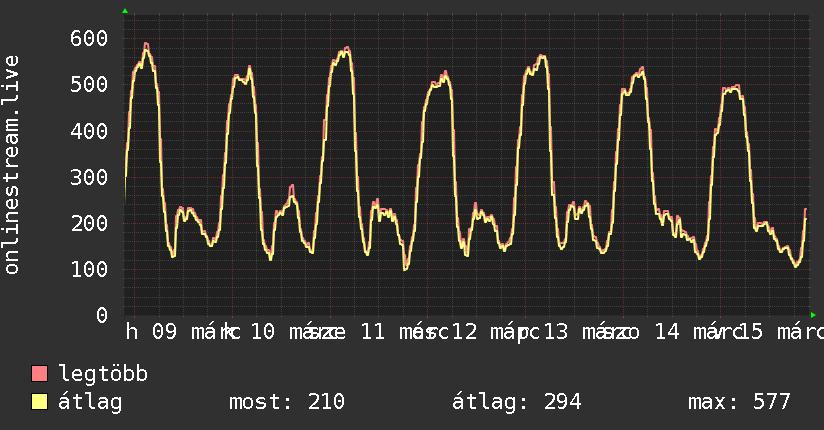Click the x-axis date label 11
824x430 pixels.
point(373,332)
